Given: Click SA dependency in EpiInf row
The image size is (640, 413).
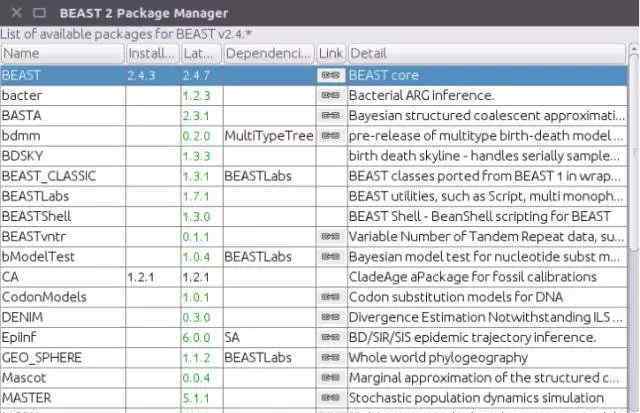Looking at the screenshot, I should (x=232, y=337).
